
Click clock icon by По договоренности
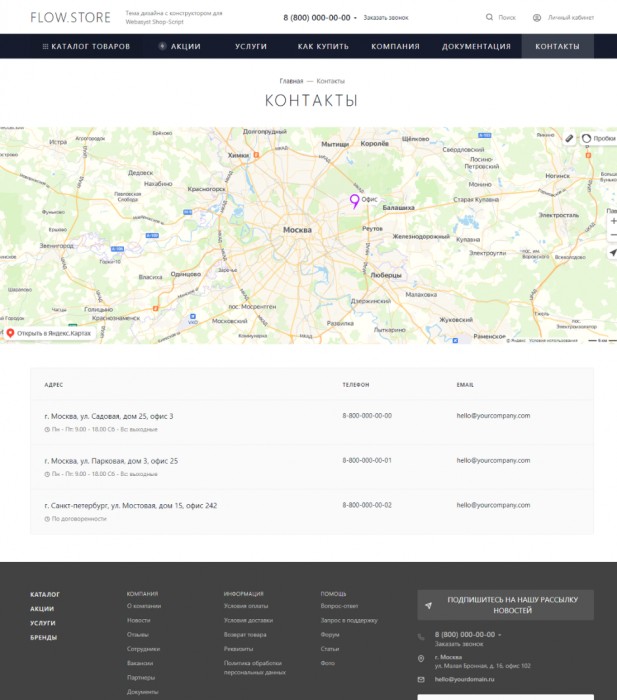47,519
